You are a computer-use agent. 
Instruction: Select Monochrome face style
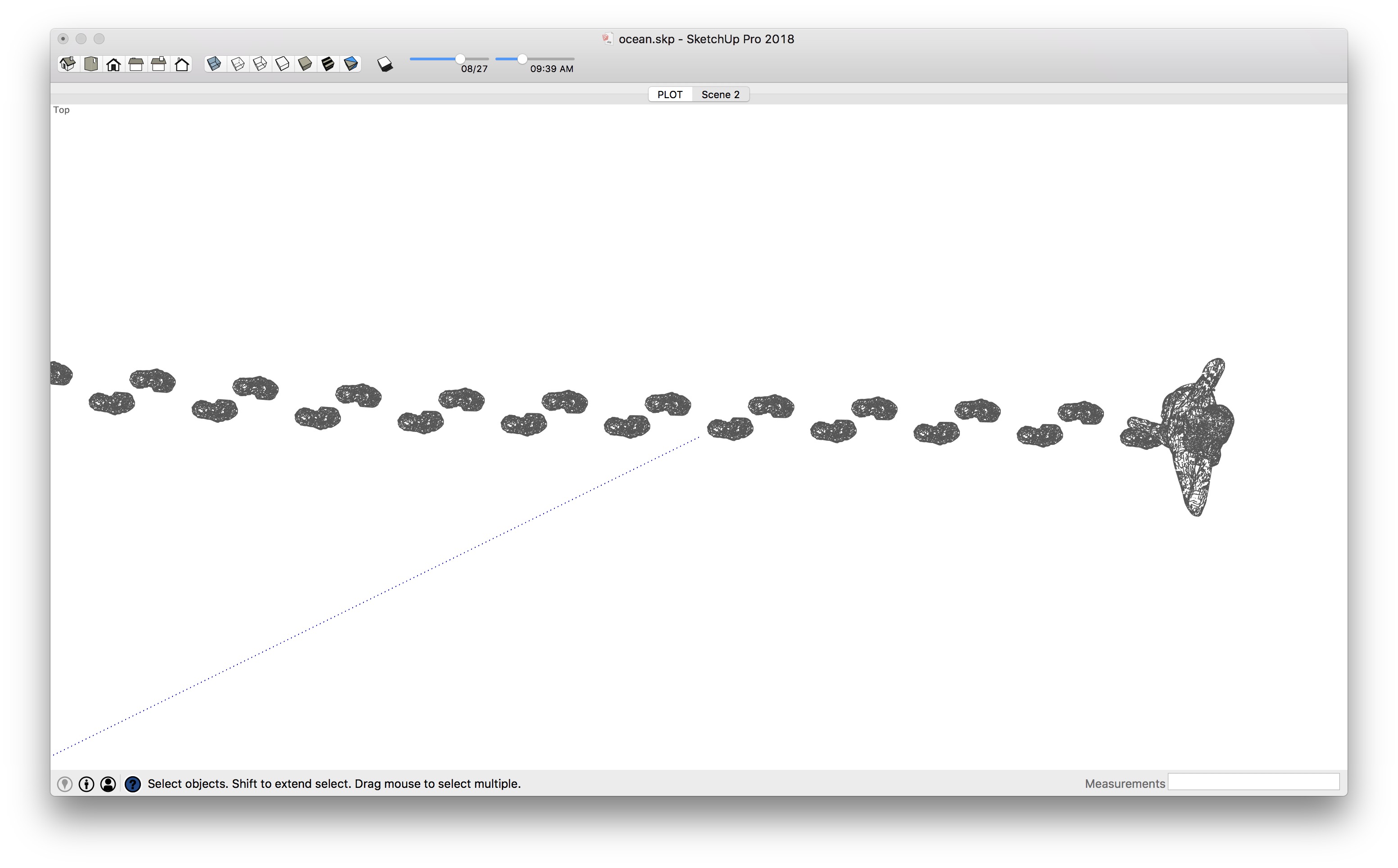[351, 64]
